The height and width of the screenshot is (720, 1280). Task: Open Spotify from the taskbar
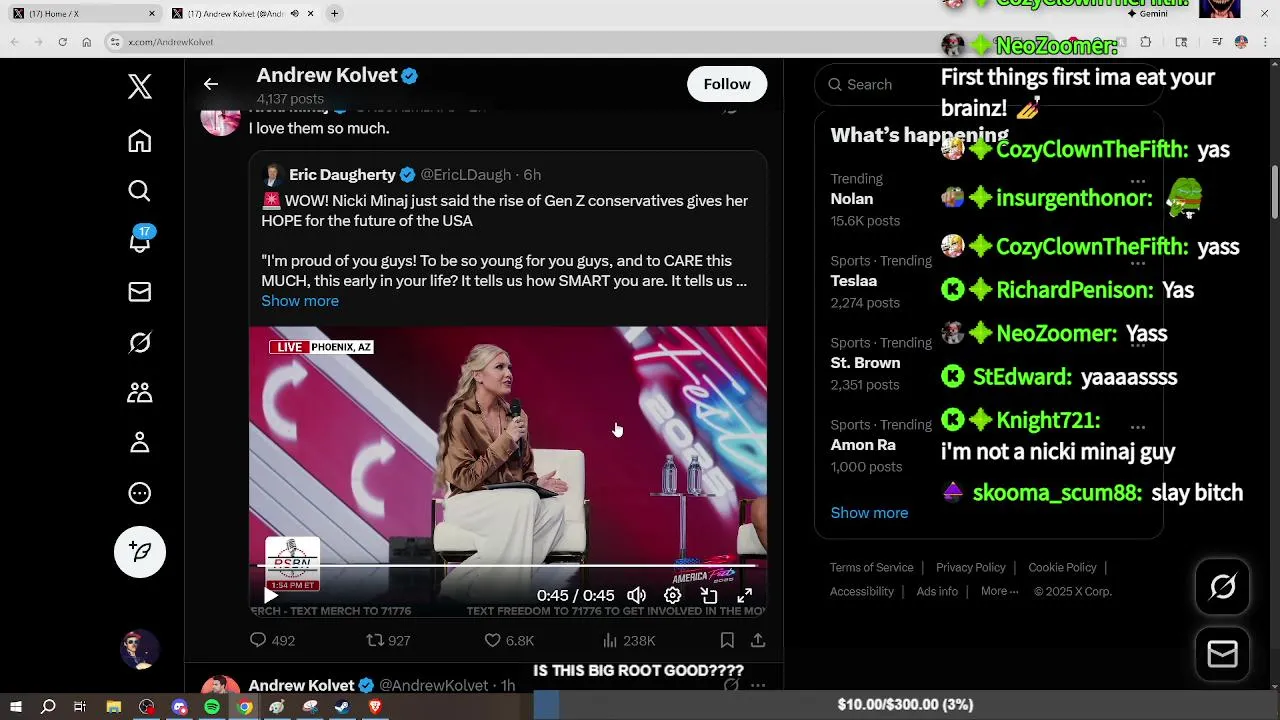[212, 706]
